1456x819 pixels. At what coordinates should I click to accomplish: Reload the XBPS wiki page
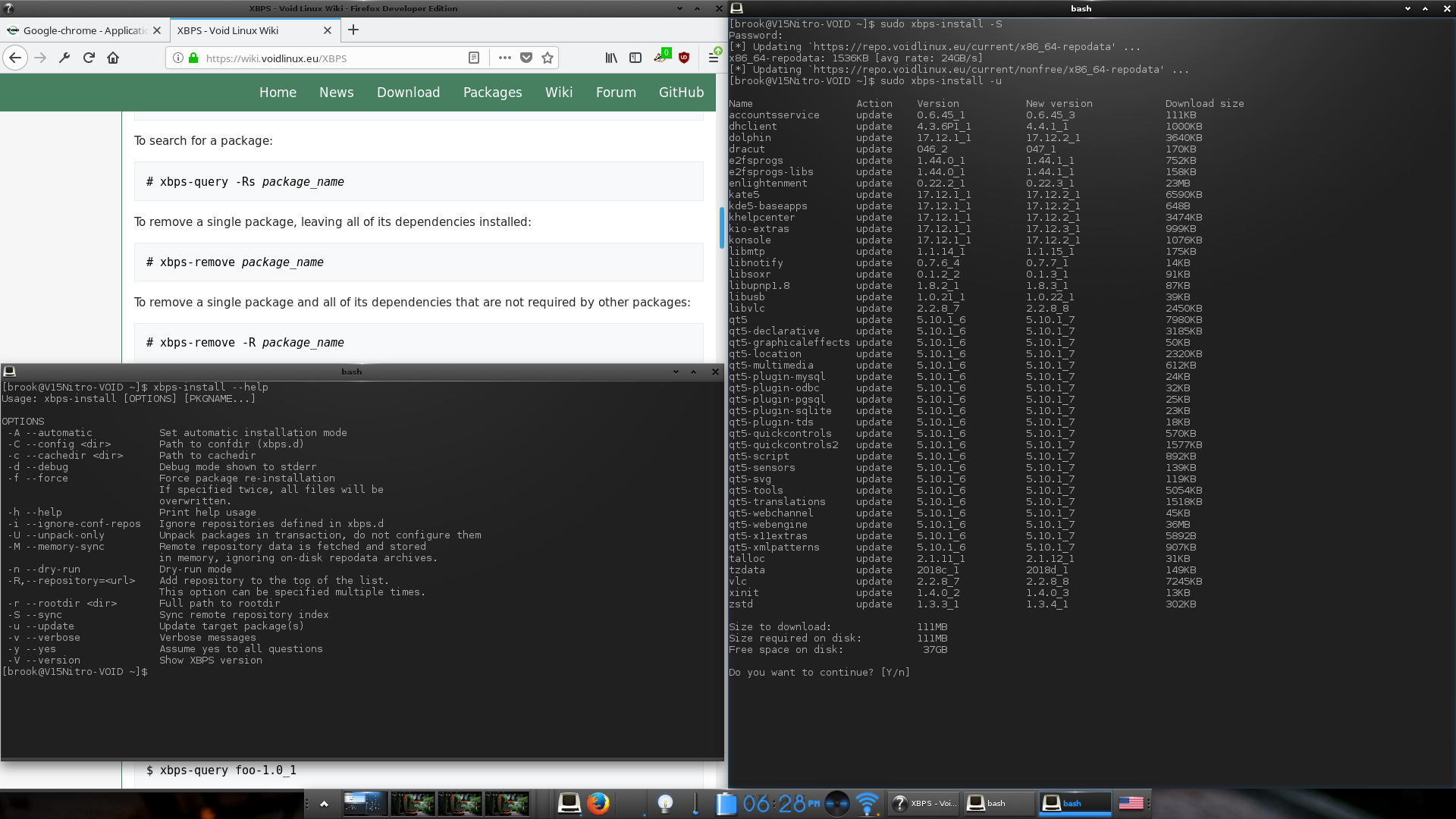click(x=89, y=58)
